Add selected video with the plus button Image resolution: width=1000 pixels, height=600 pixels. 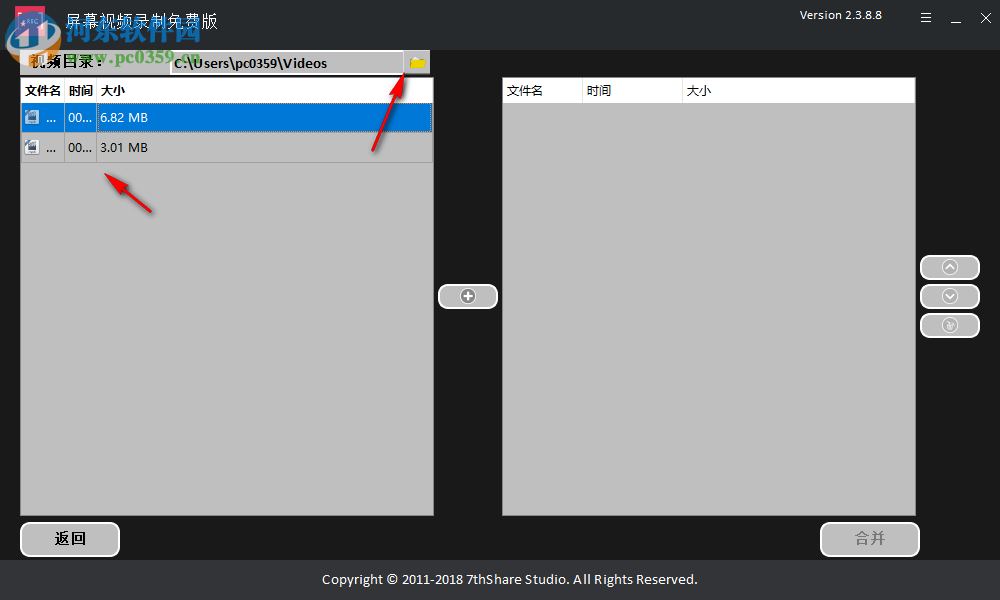tap(468, 296)
